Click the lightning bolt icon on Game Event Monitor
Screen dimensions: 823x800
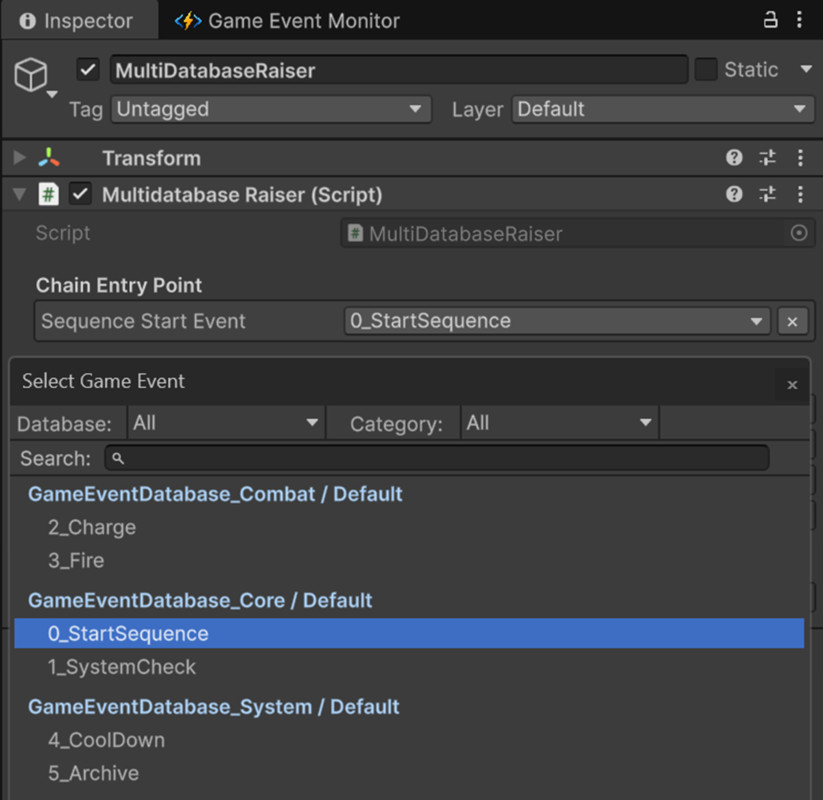[187, 20]
